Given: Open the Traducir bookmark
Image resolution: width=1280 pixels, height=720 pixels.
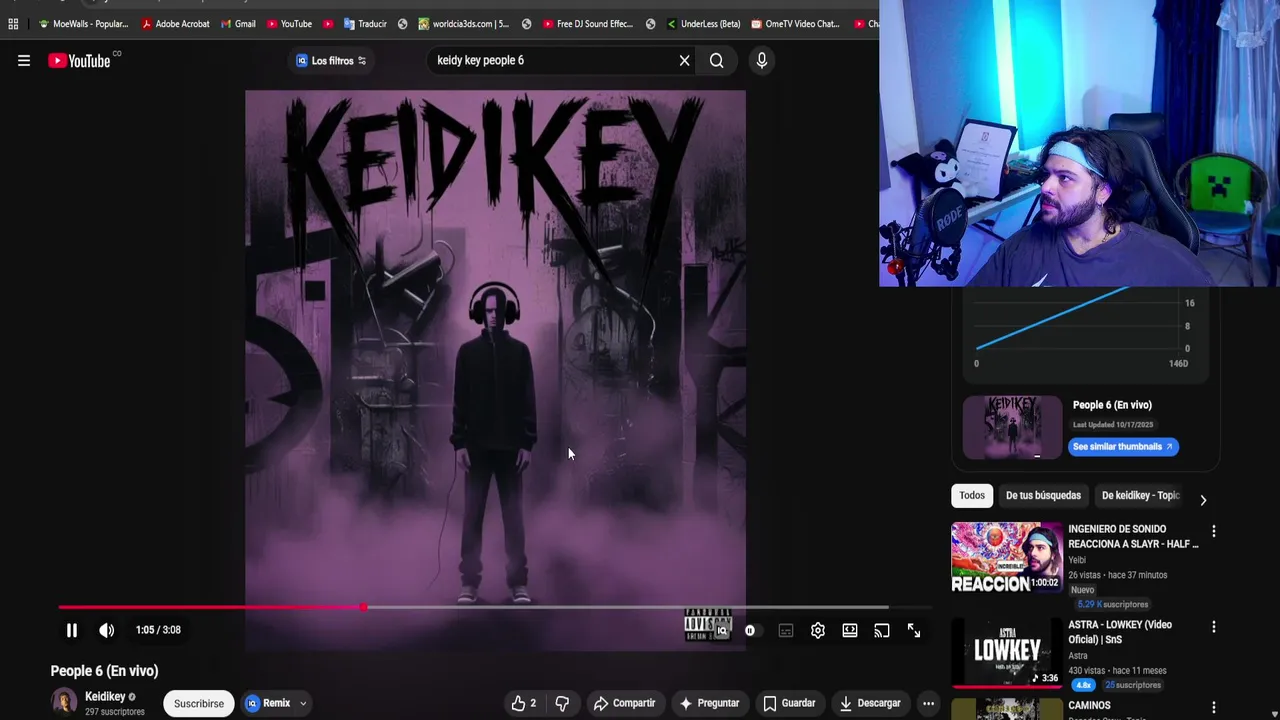Looking at the screenshot, I should pos(365,24).
